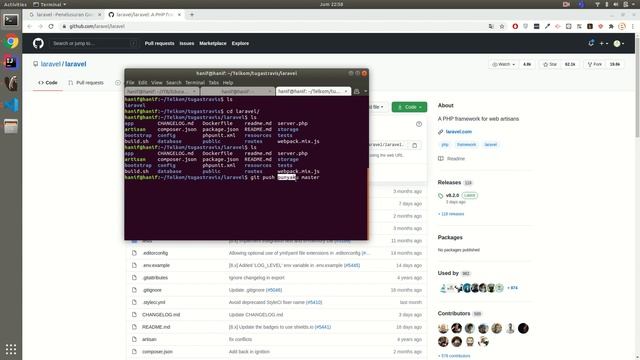Open terminal View menu

[156, 82]
